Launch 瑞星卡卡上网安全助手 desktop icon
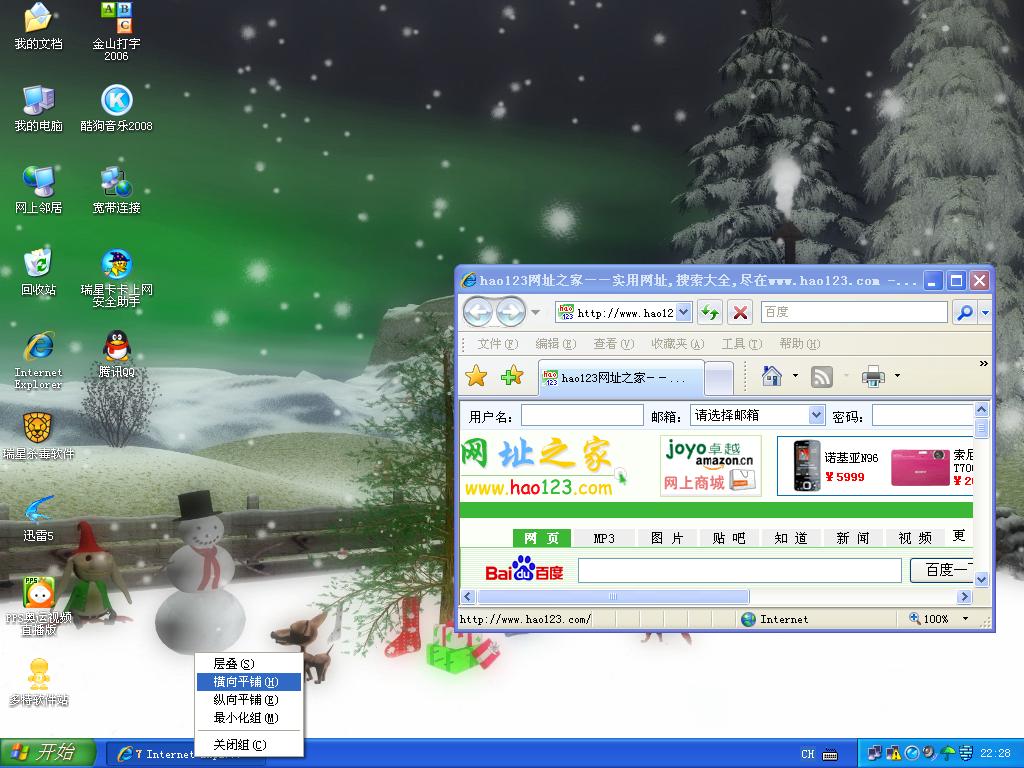Image resolution: width=1024 pixels, height=768 pixels. click(x=116, y=278)
